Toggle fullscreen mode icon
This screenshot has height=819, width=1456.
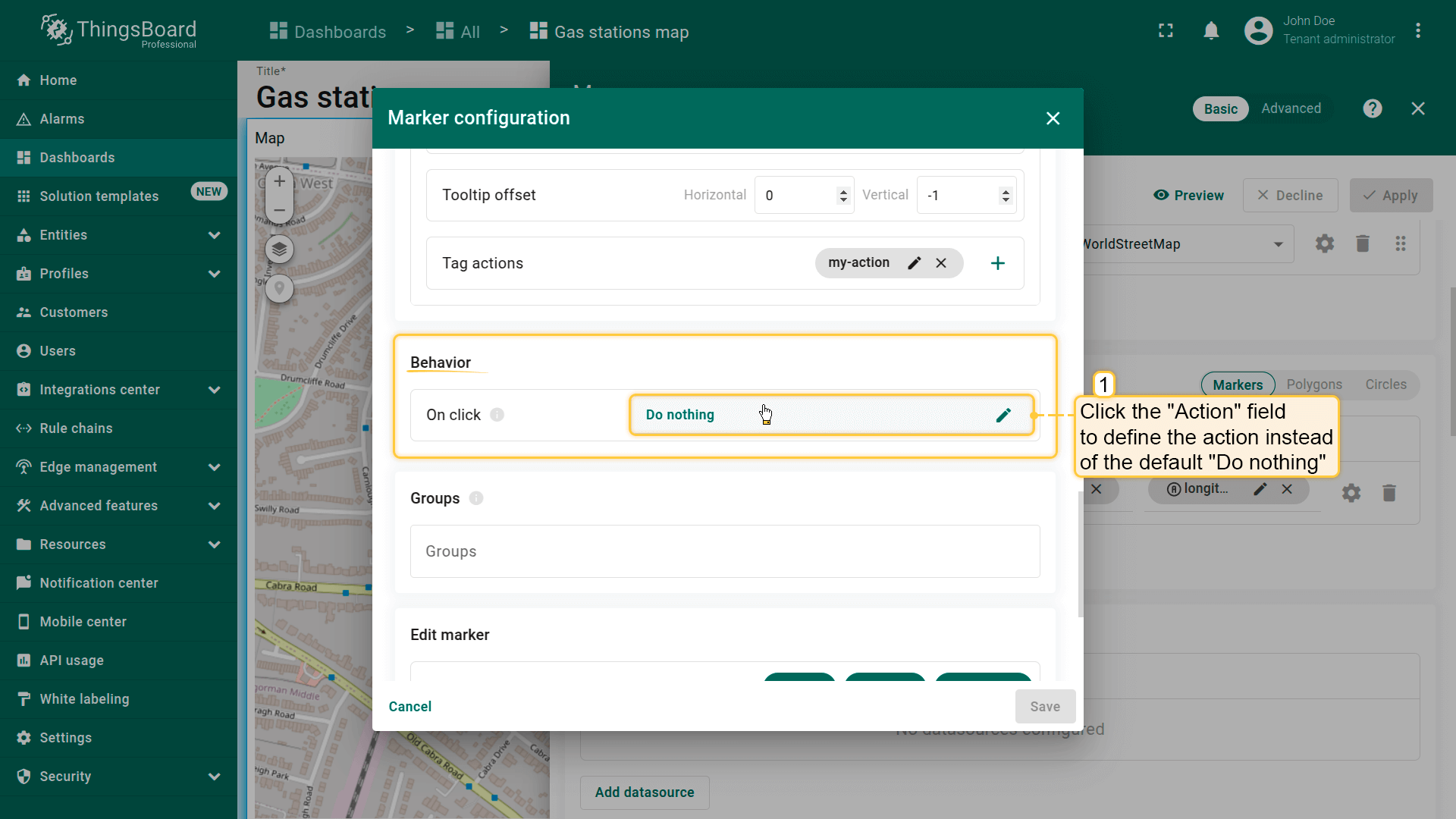1166,31
